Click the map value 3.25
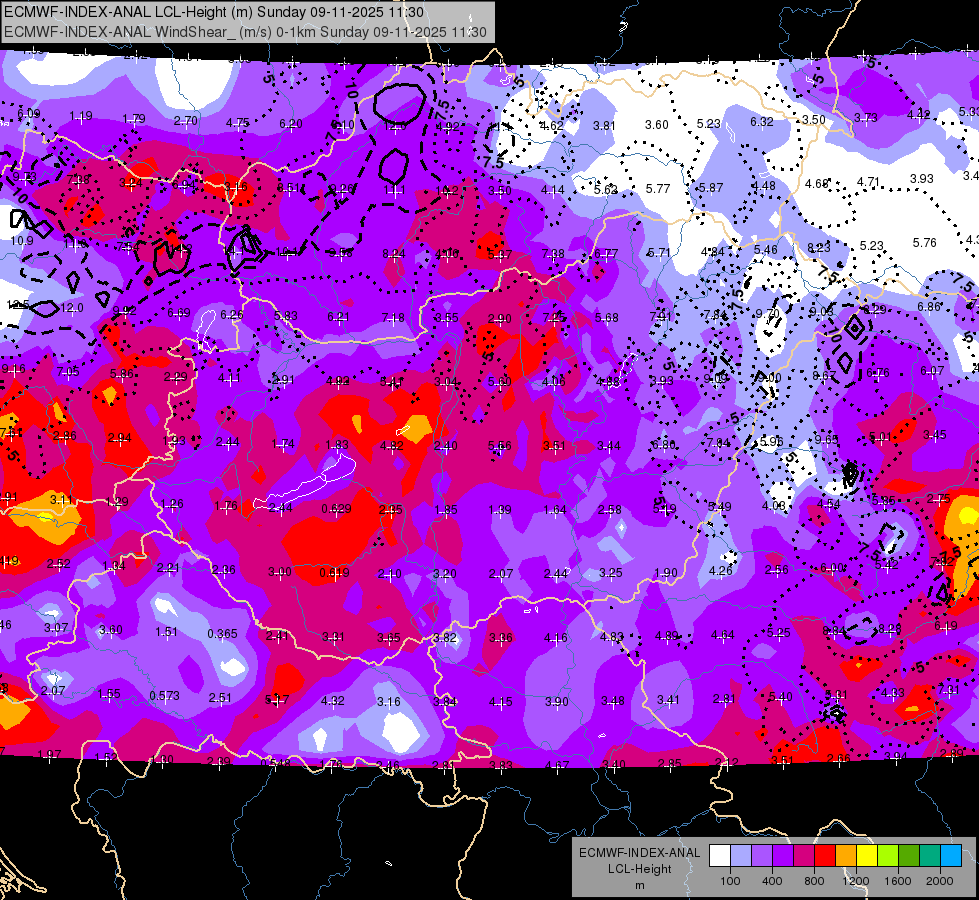This screenshot has width=979, height=900. (x=611, y=573)
